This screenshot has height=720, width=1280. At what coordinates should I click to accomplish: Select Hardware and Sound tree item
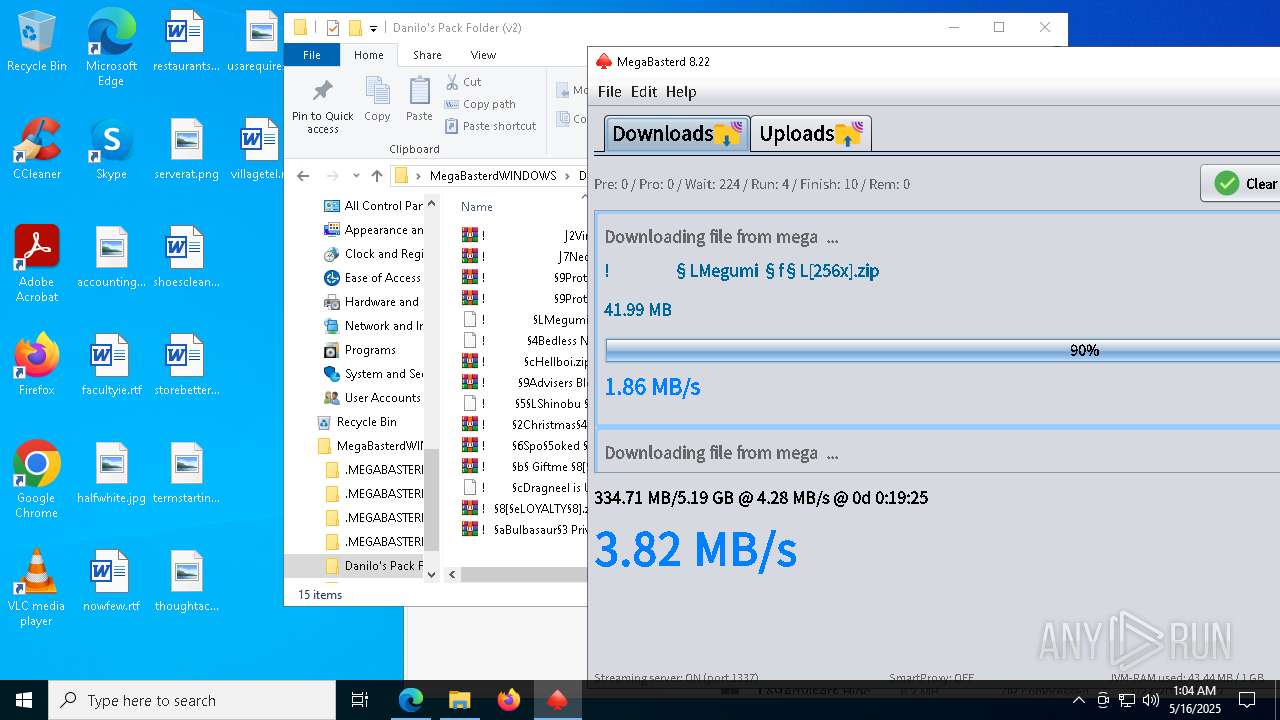click(x=374, y=302)
